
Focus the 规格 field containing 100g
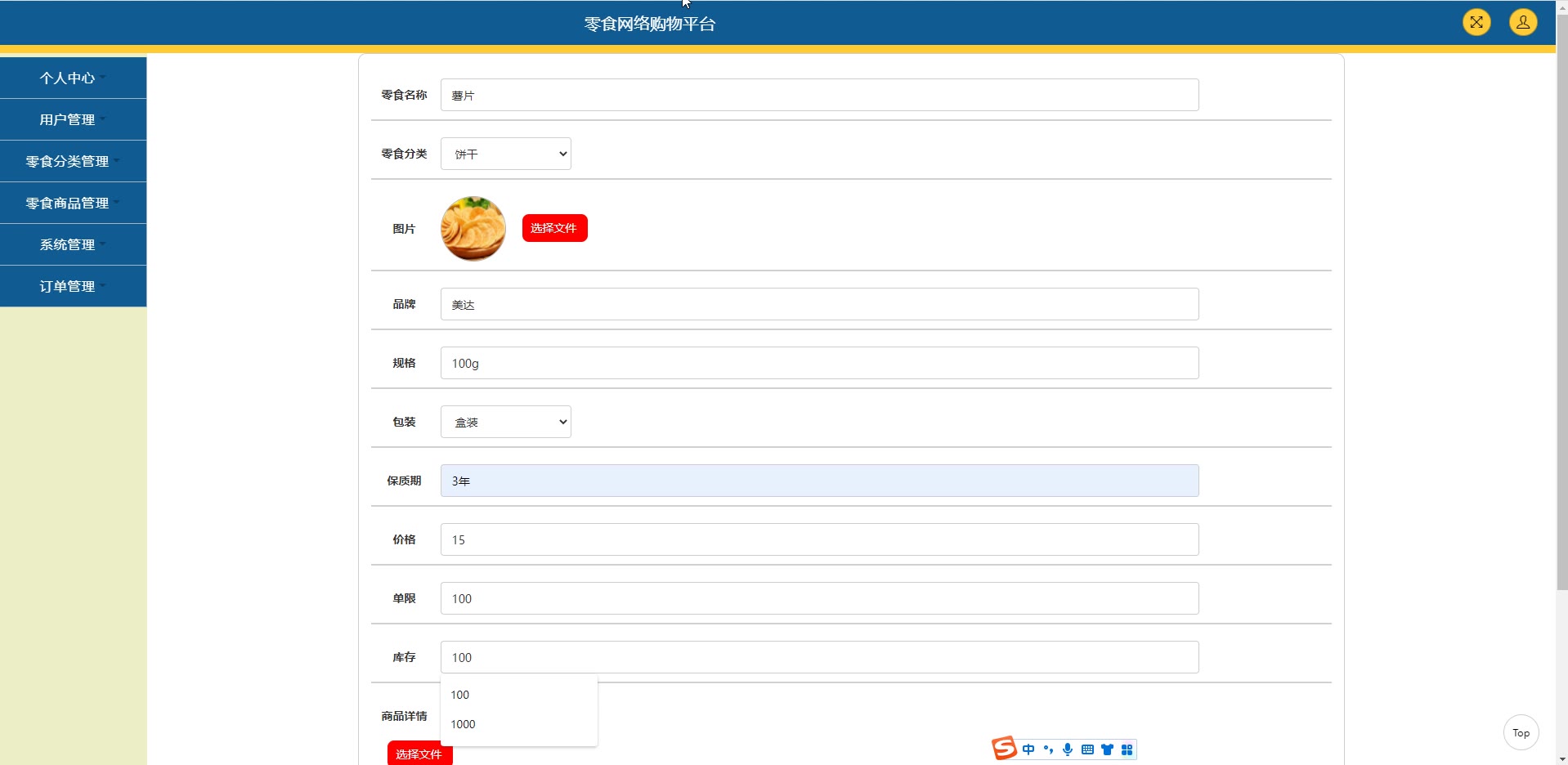point(820,363)
